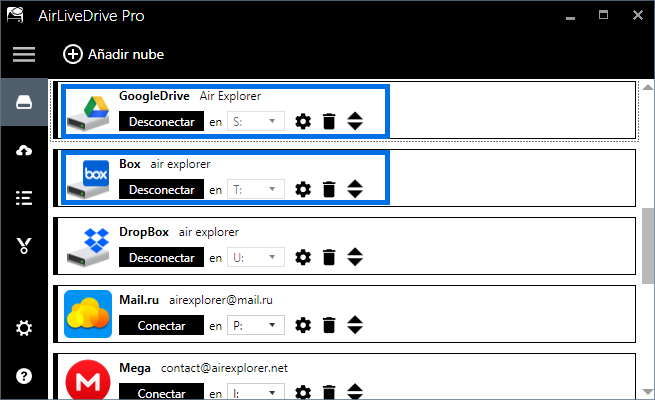Click the AirLiveDrive app logo
Viewport: 655px width, 400px height.
pyautogui.click(x=15, y=15)
